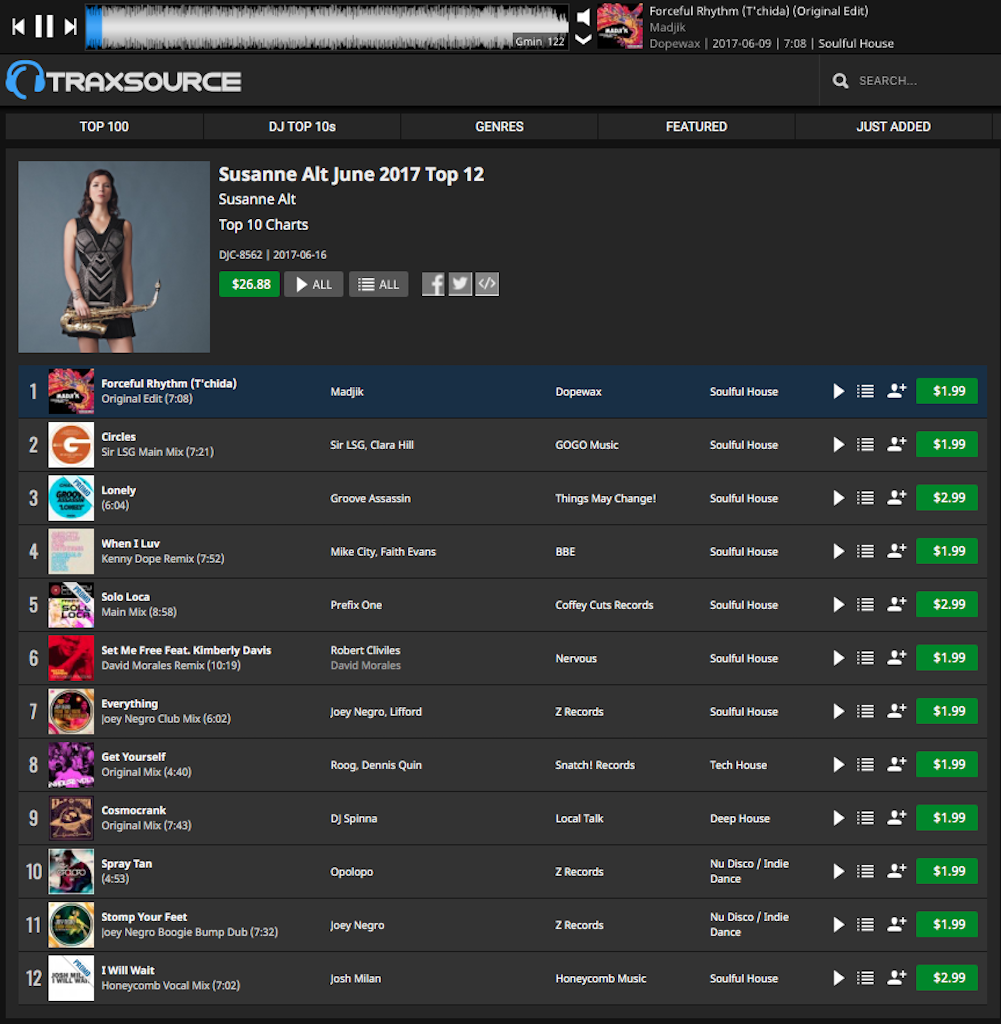Open Honeycomb Music label link
Screen dimensions: 1001x1024
click(601, 978)
